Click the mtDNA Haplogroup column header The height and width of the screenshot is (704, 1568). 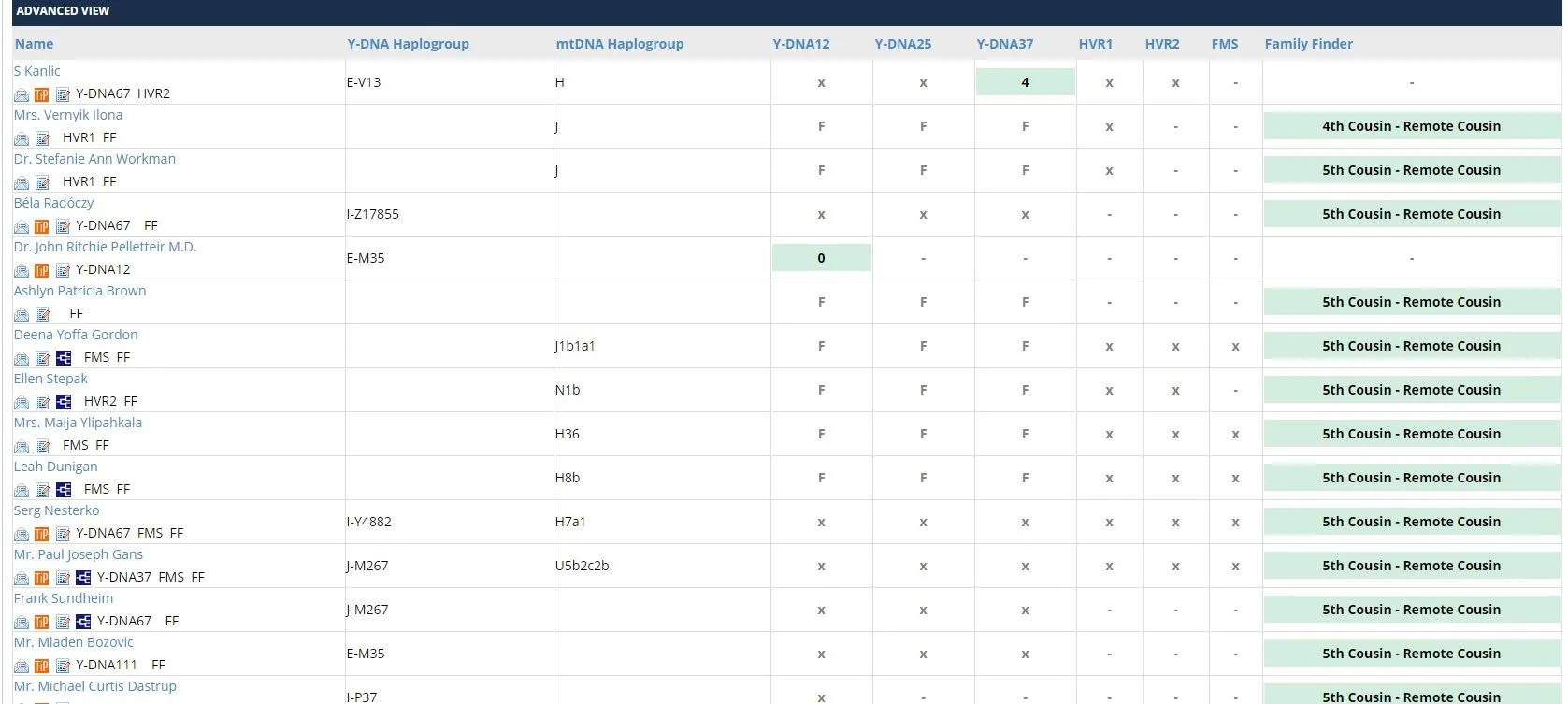coord(619,44)
